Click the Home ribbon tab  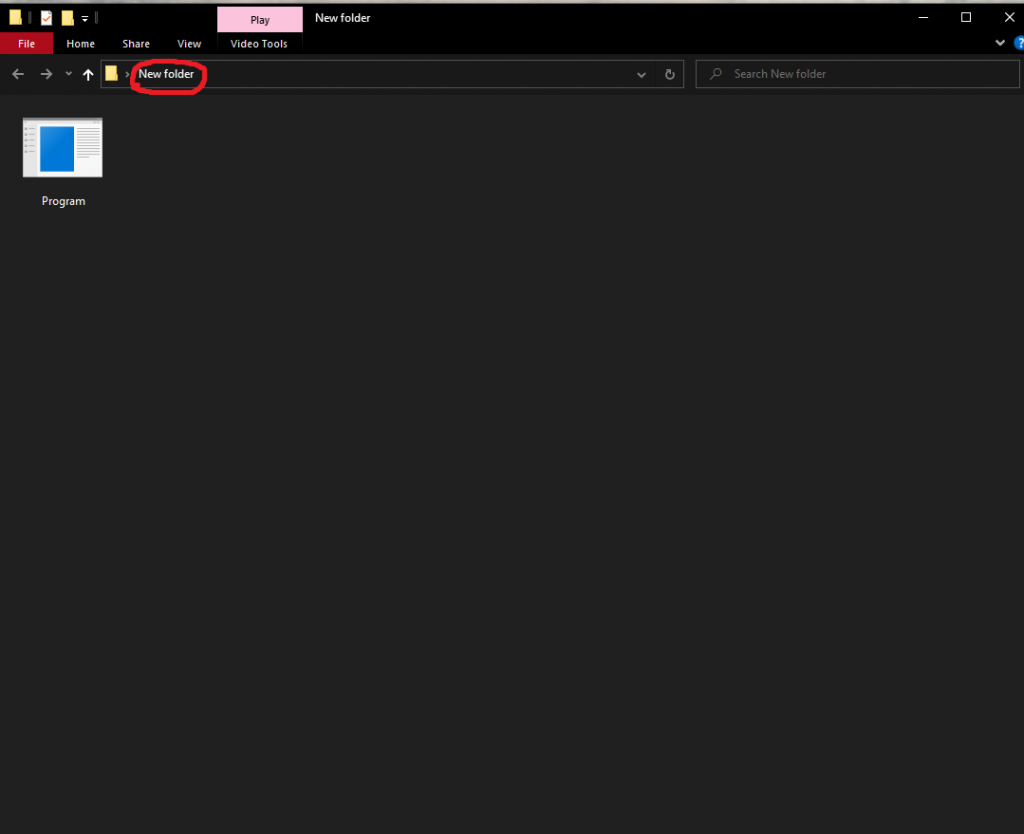(x=80, y=43)
